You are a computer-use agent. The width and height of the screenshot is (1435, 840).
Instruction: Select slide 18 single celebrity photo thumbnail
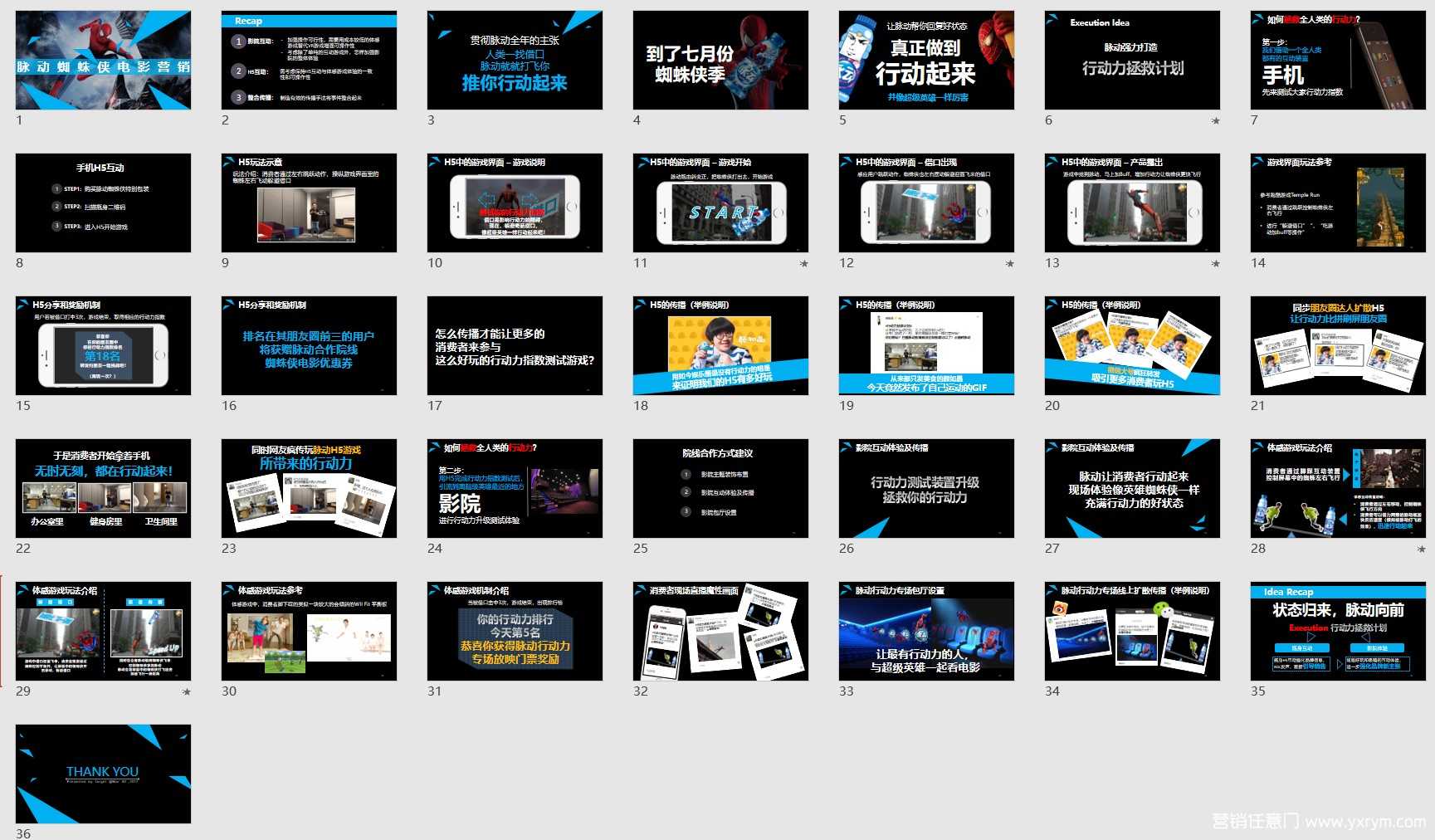pyautogui.click(x=720, y=345)
